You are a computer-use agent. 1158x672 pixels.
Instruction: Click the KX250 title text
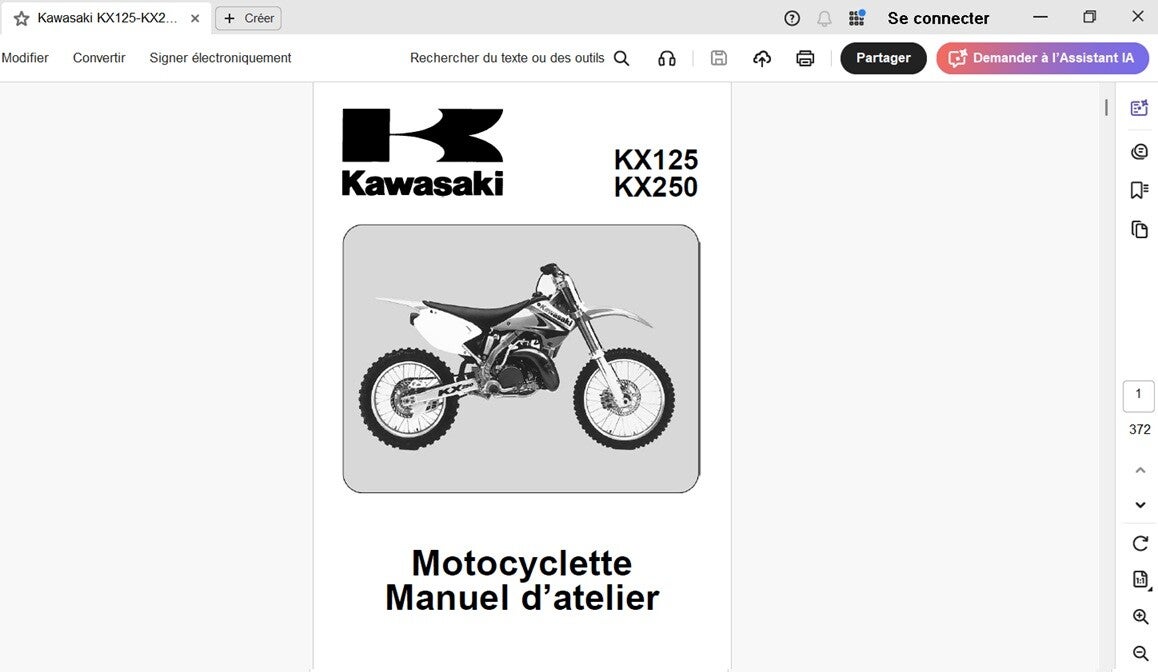(656, 187)
